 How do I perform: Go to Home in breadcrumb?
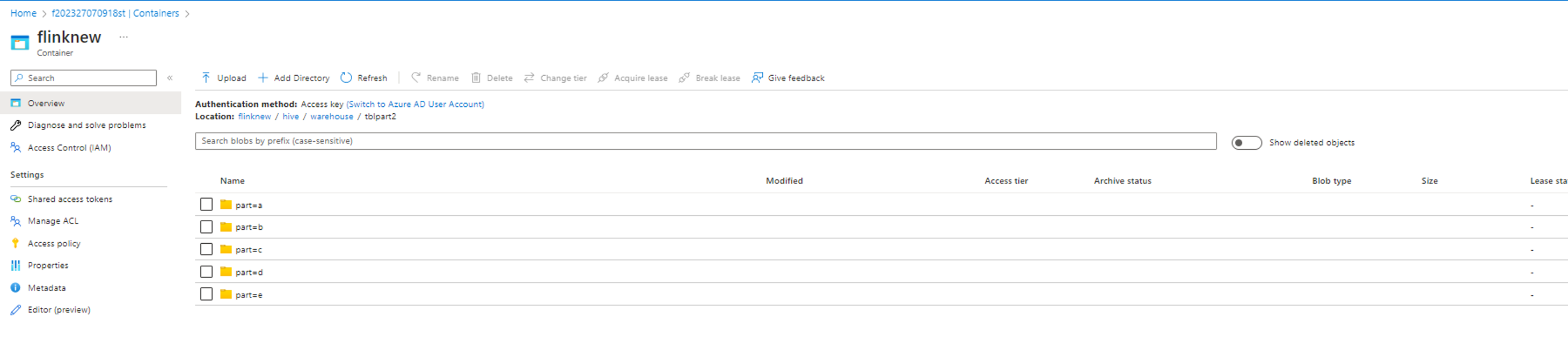23,13
